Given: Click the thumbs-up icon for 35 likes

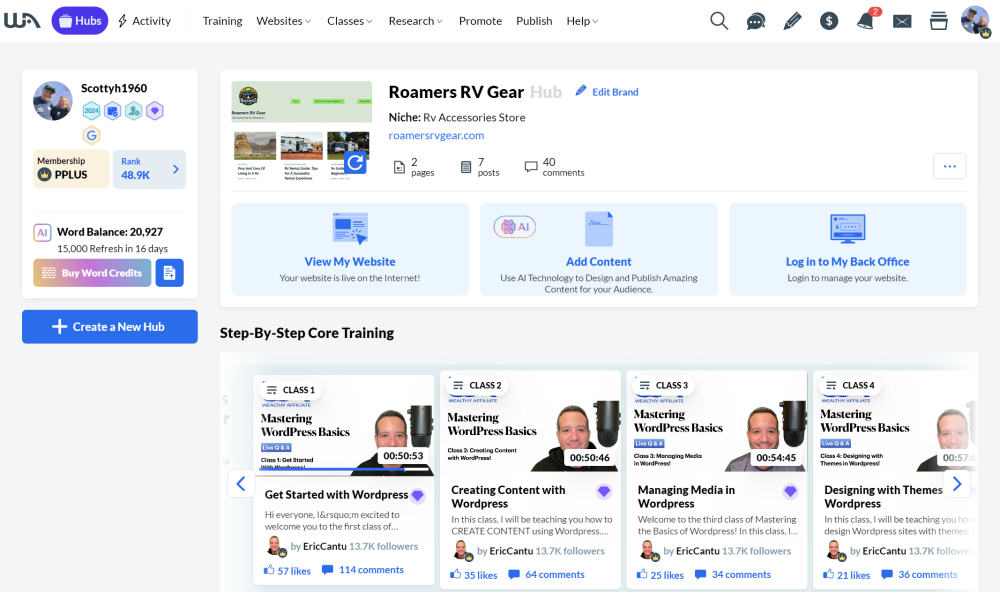Looking at the screenshot, I should pyautogui.click(x=455, y=574).
